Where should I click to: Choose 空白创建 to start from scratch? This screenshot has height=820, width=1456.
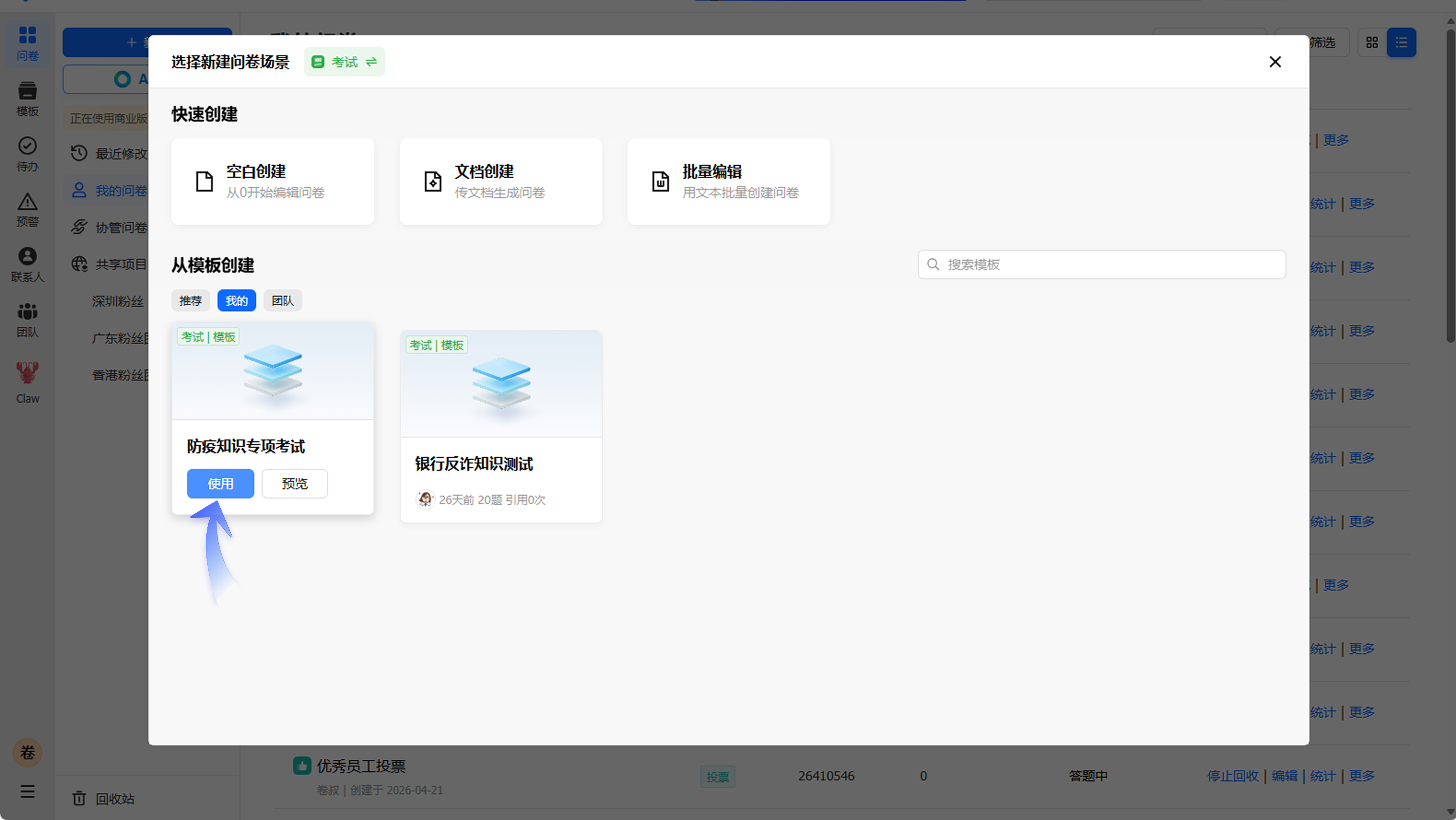[x=272, y=182]
